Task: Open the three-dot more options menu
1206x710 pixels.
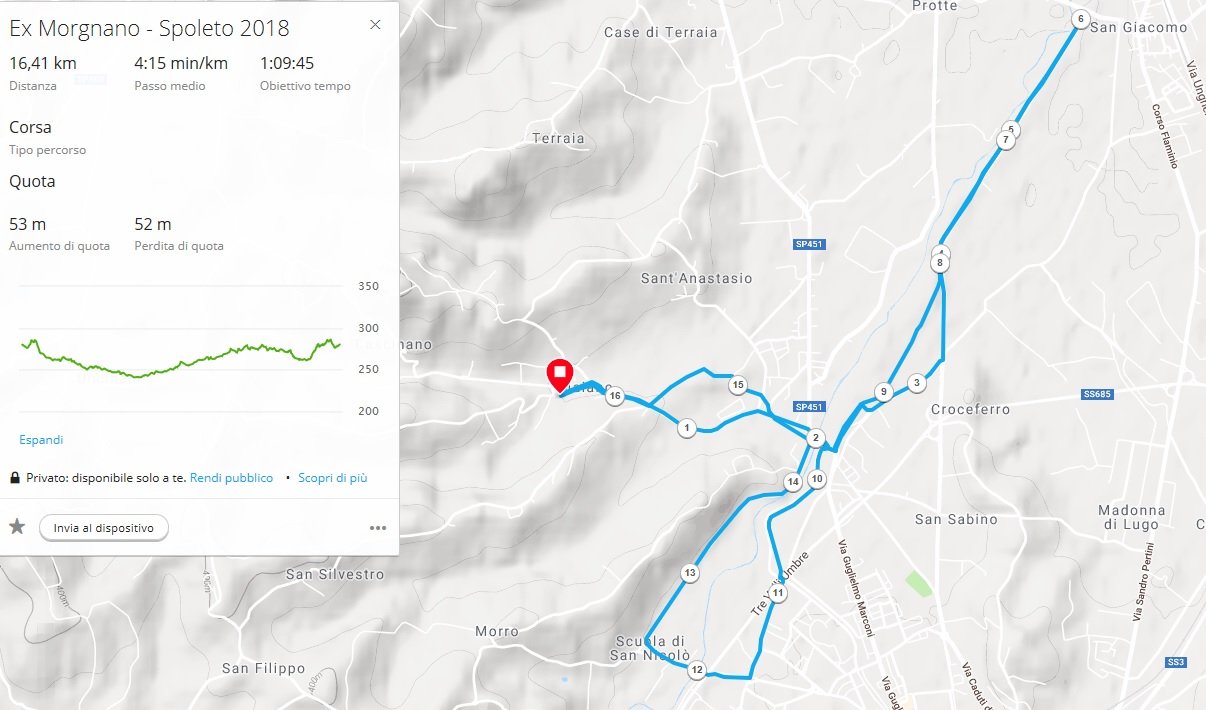Action: (378, 528)
